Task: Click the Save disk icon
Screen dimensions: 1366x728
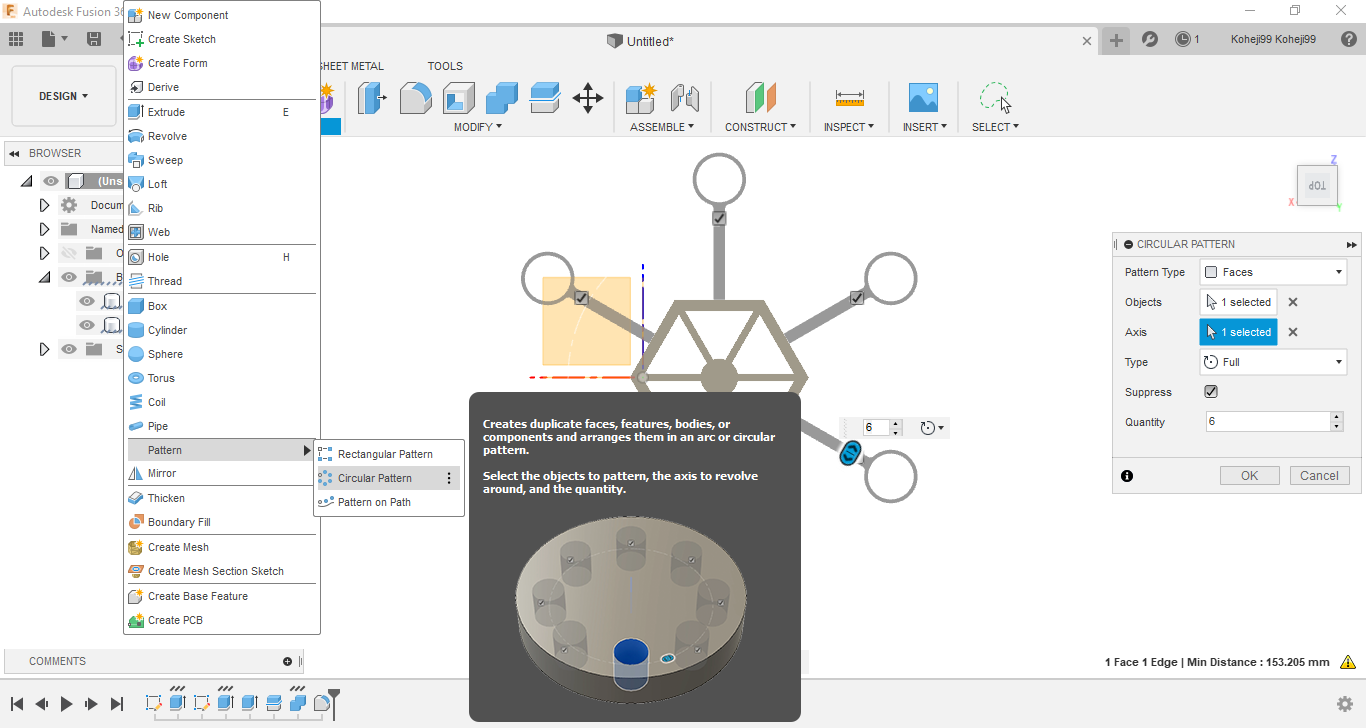Action: click(x=94, y=39)
